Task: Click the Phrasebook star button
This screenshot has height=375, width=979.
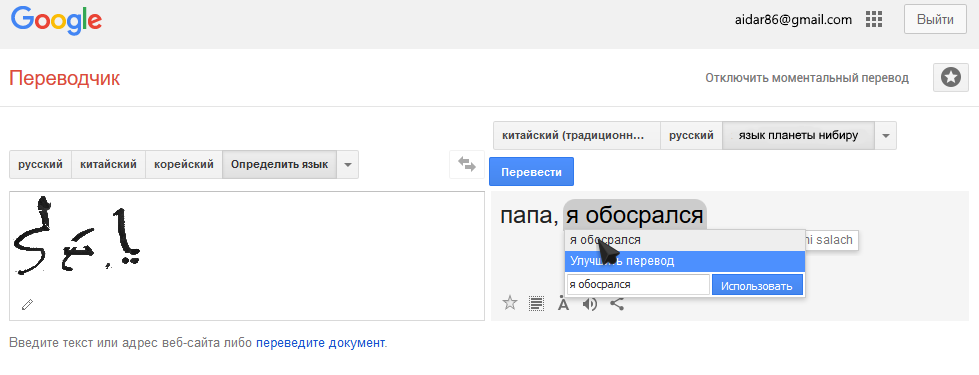Action: coord(950,78)
